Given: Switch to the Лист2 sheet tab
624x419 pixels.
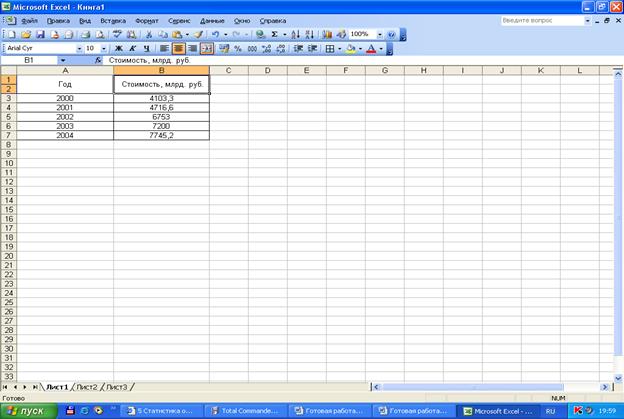Looking at the screenshot, I should 87,387.
